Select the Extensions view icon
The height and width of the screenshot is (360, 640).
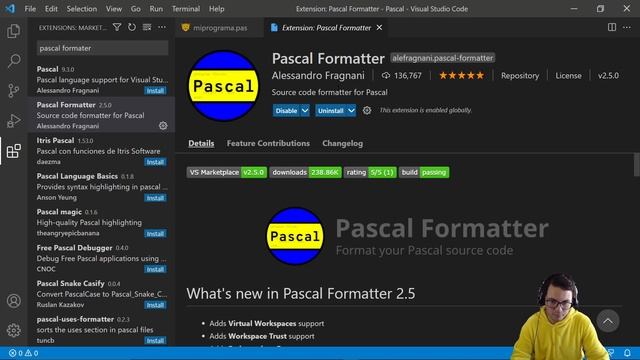[13, 151]
